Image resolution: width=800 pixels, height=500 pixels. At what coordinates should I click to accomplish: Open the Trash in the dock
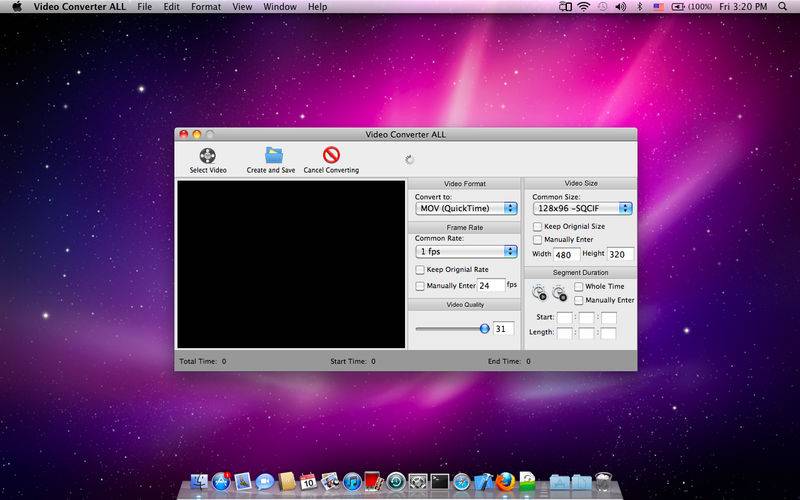603,482
